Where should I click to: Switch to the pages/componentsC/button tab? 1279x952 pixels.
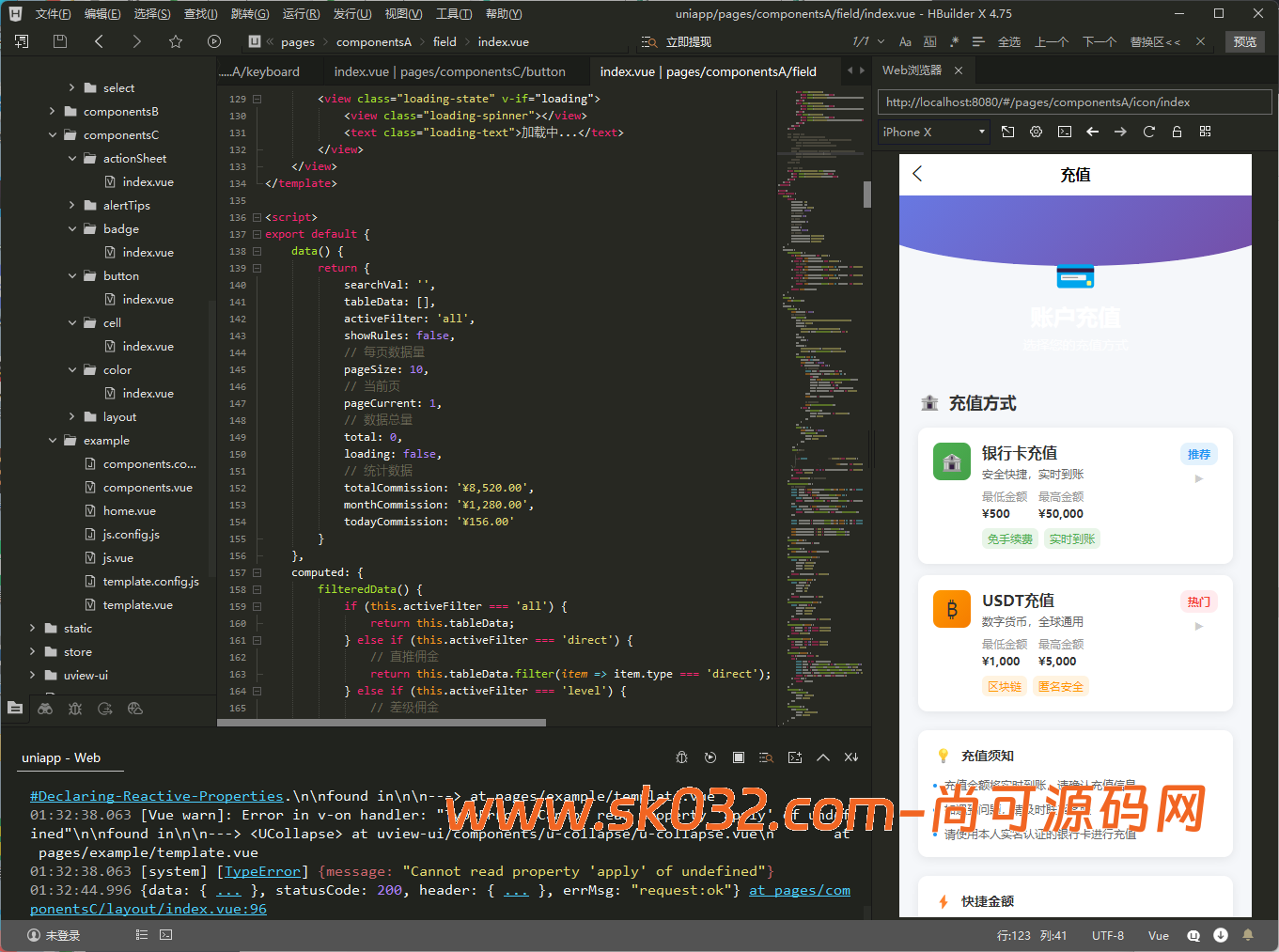[x=449, y=71]
